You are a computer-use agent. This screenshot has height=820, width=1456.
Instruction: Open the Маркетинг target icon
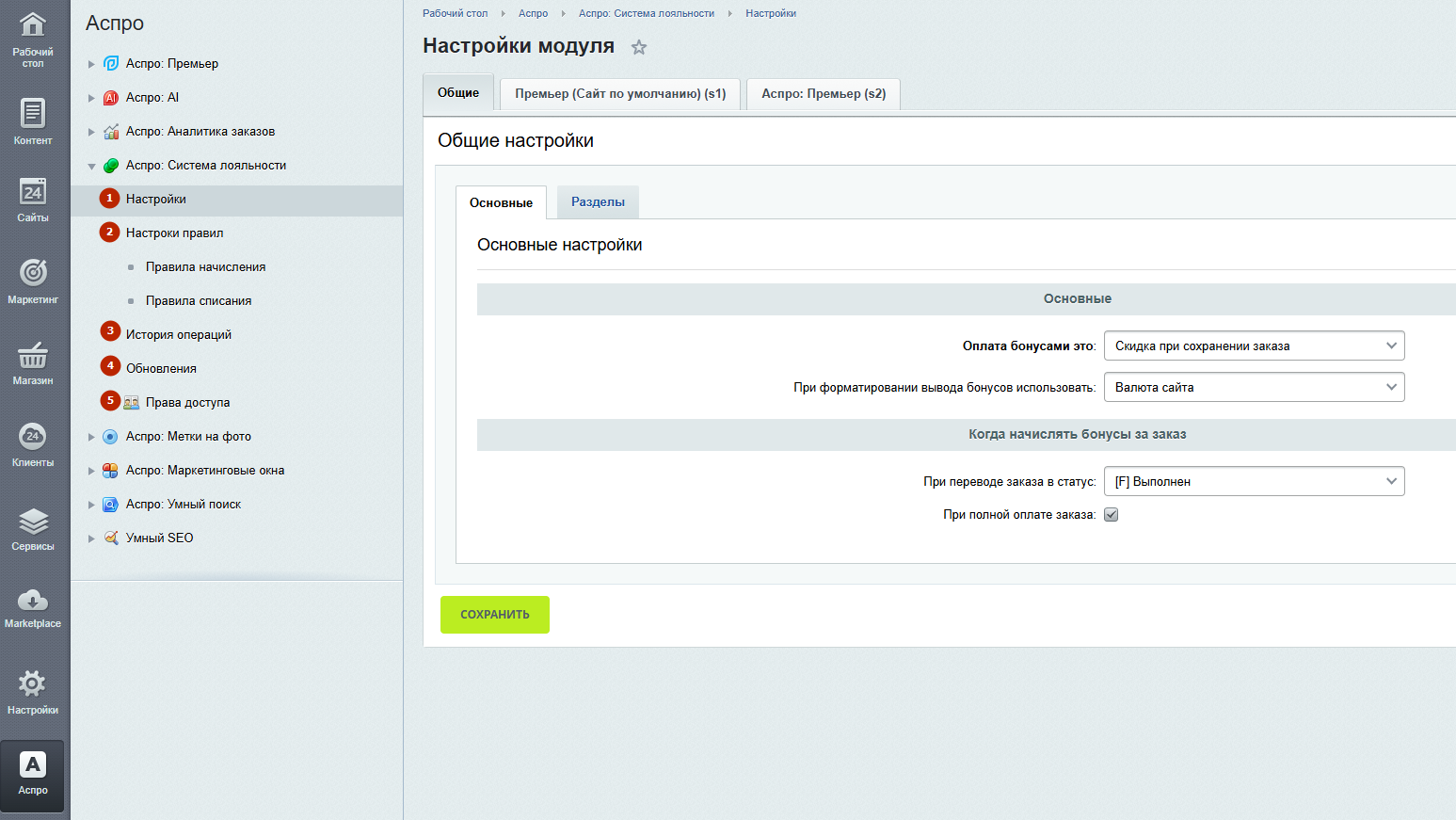click(x=33, y=273)
